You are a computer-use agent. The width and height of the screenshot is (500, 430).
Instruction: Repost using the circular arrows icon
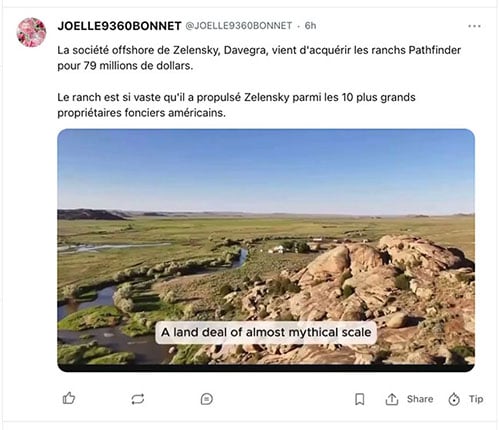[138, 399]
